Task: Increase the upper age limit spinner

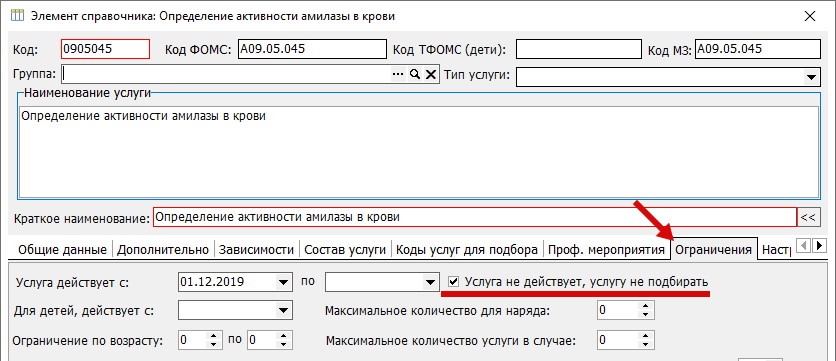Action: tap(285, 336)
